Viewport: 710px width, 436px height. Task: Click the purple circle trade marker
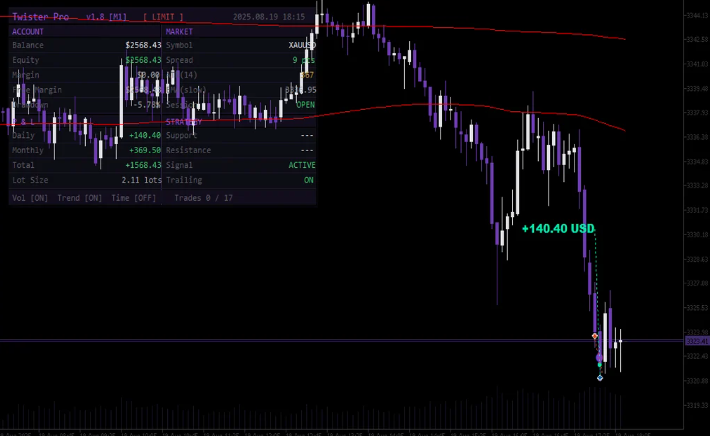[x=599, y=358]
